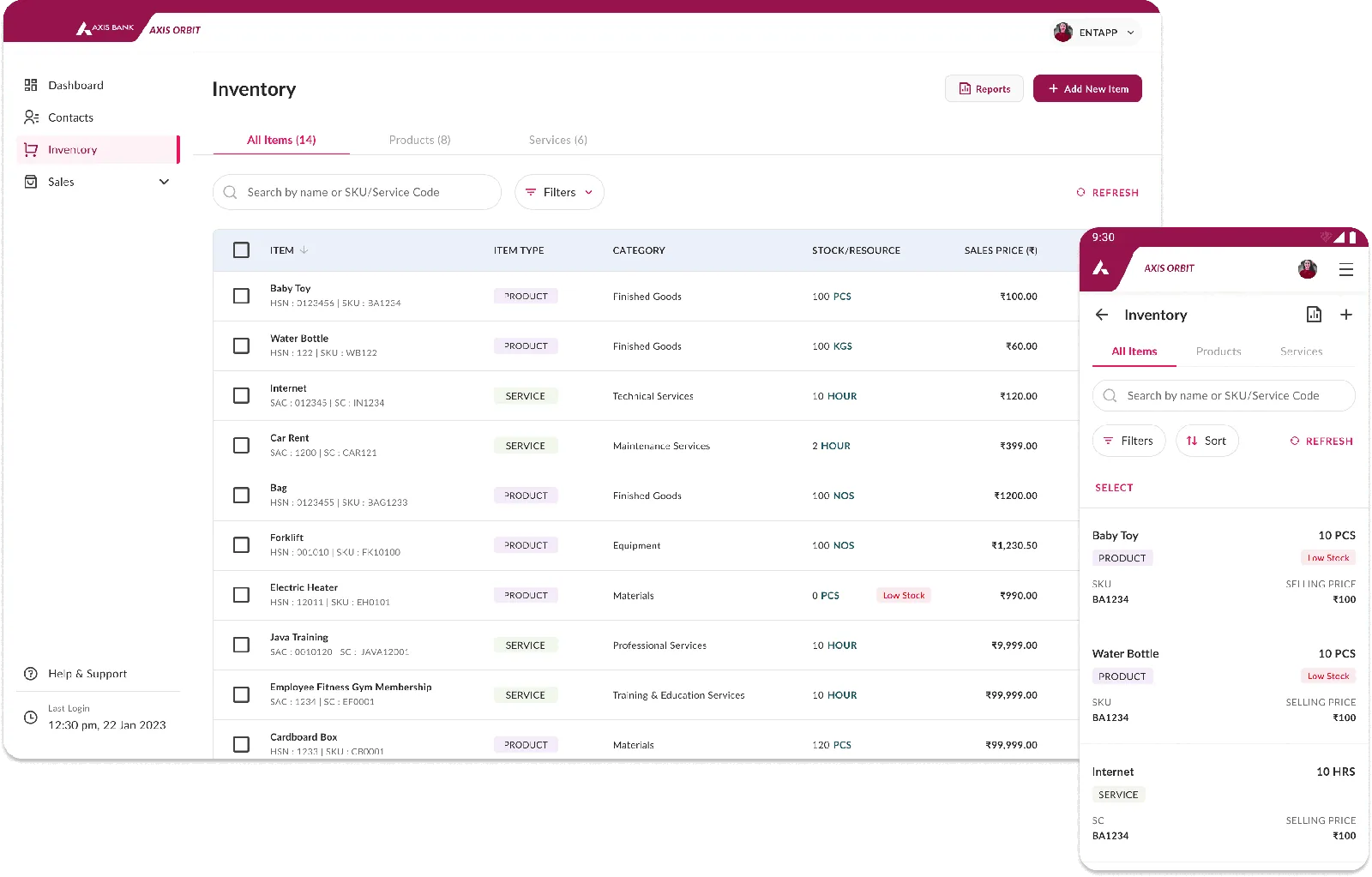Click Low Stock badge on mobile Water Bottle
The image size is (1372, 877).
coord(1327,676)
